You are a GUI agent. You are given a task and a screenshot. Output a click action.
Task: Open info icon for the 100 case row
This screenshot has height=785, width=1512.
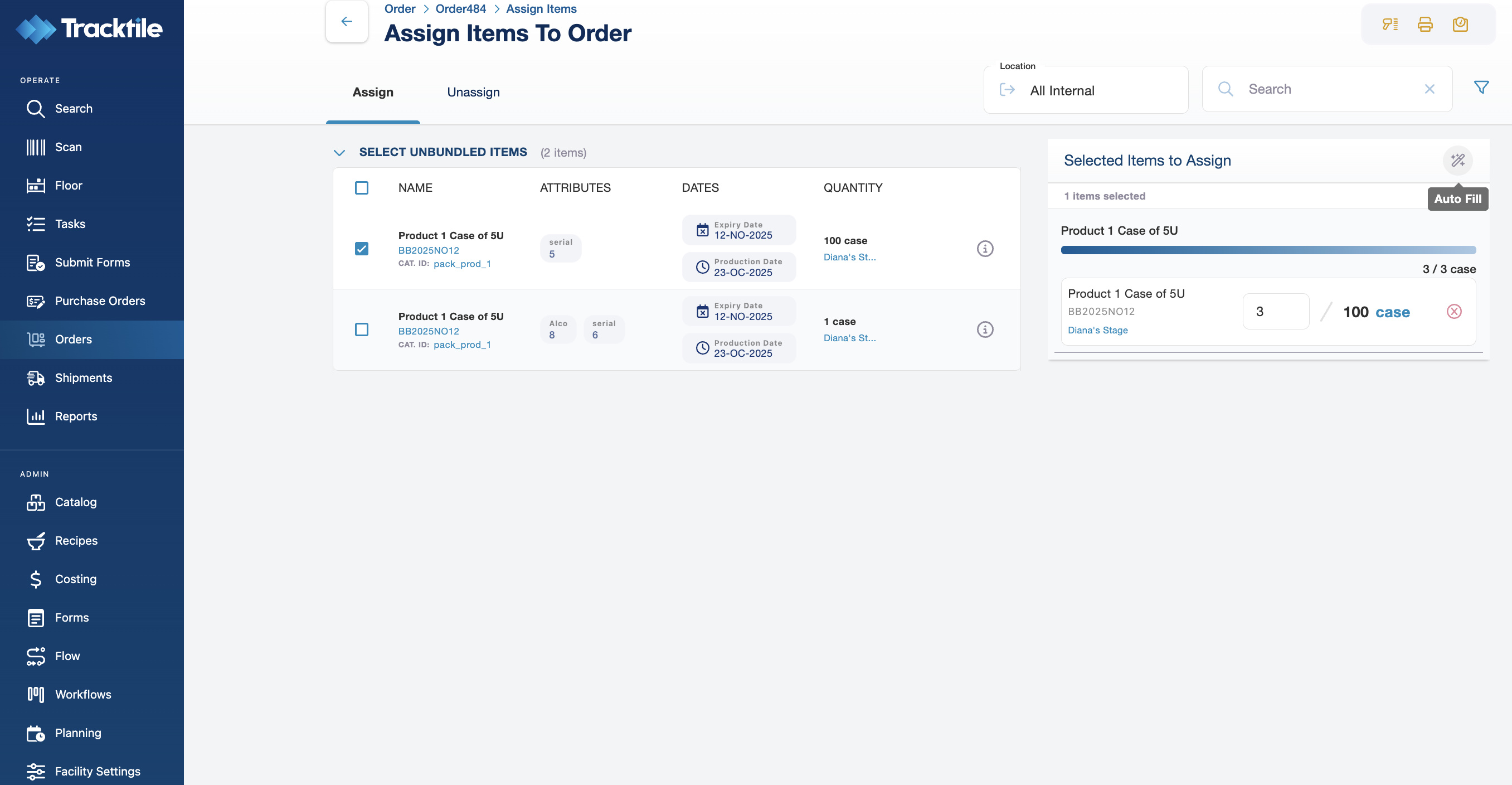pyautogui.click(x=985, y=249)
